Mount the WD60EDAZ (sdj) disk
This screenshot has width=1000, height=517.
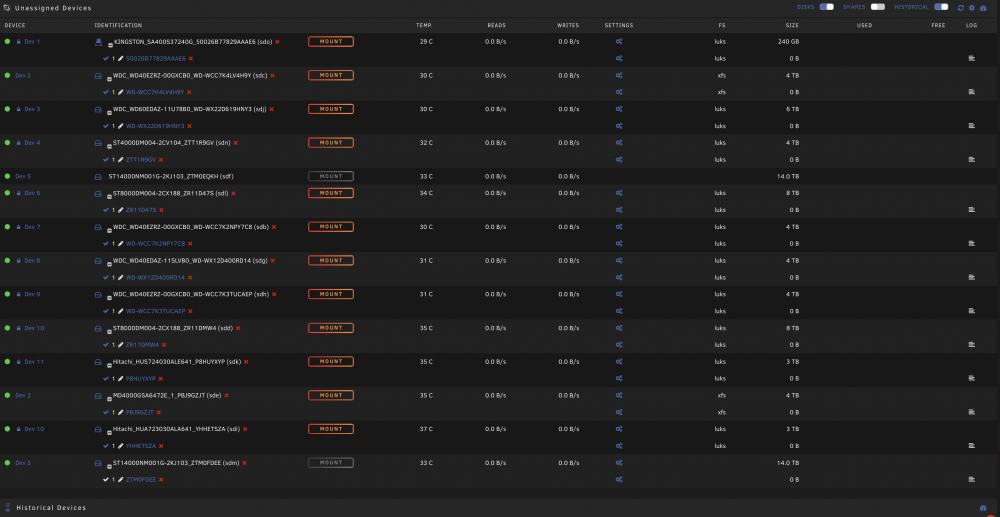click(331, 109)
